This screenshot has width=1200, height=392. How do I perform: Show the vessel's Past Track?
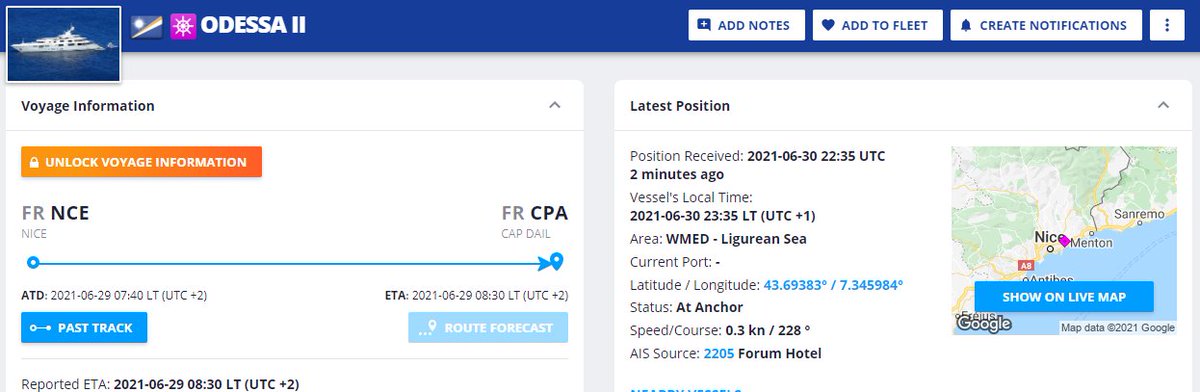coord(84,327)
